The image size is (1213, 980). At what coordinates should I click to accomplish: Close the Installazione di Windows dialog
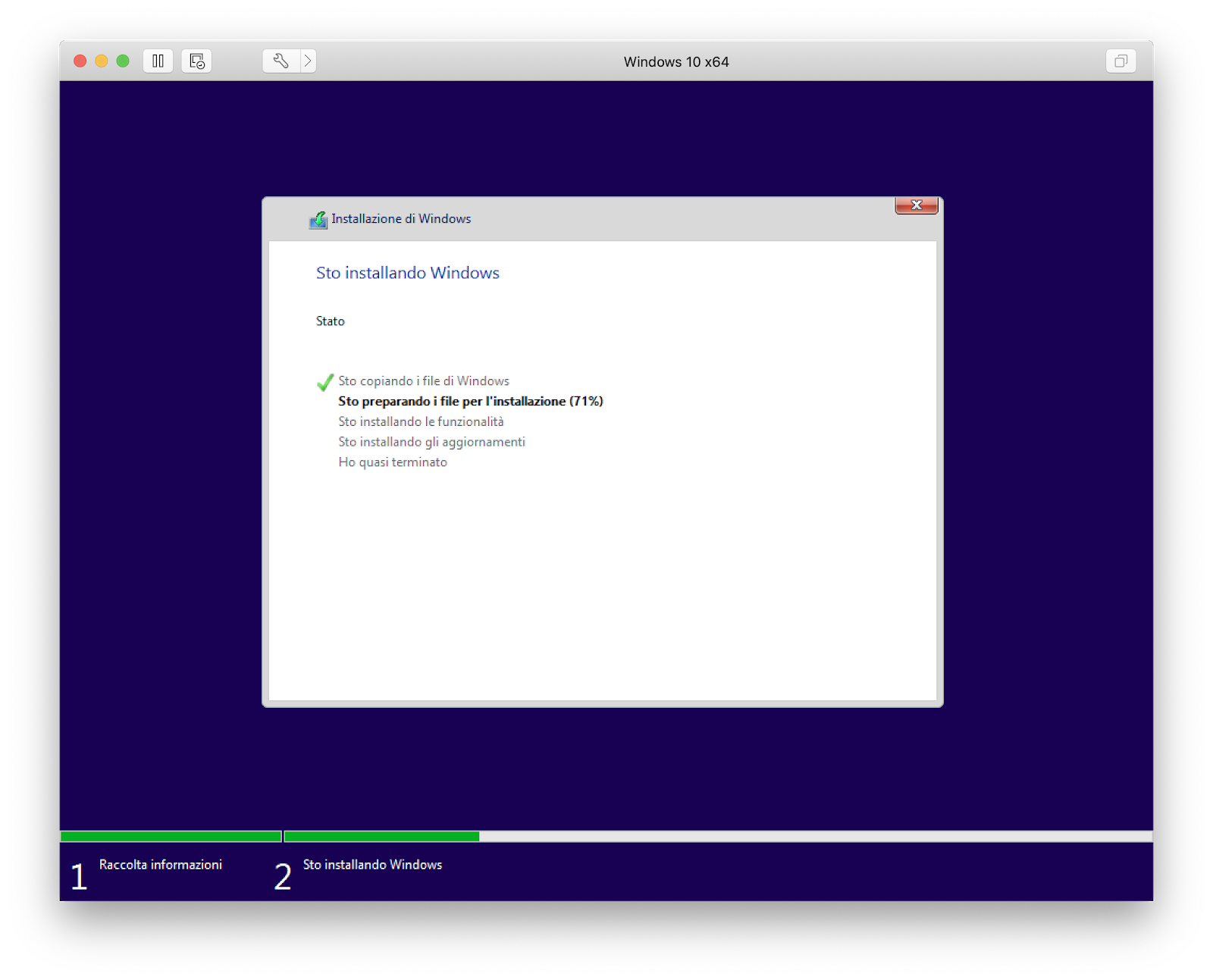[917, 205]
